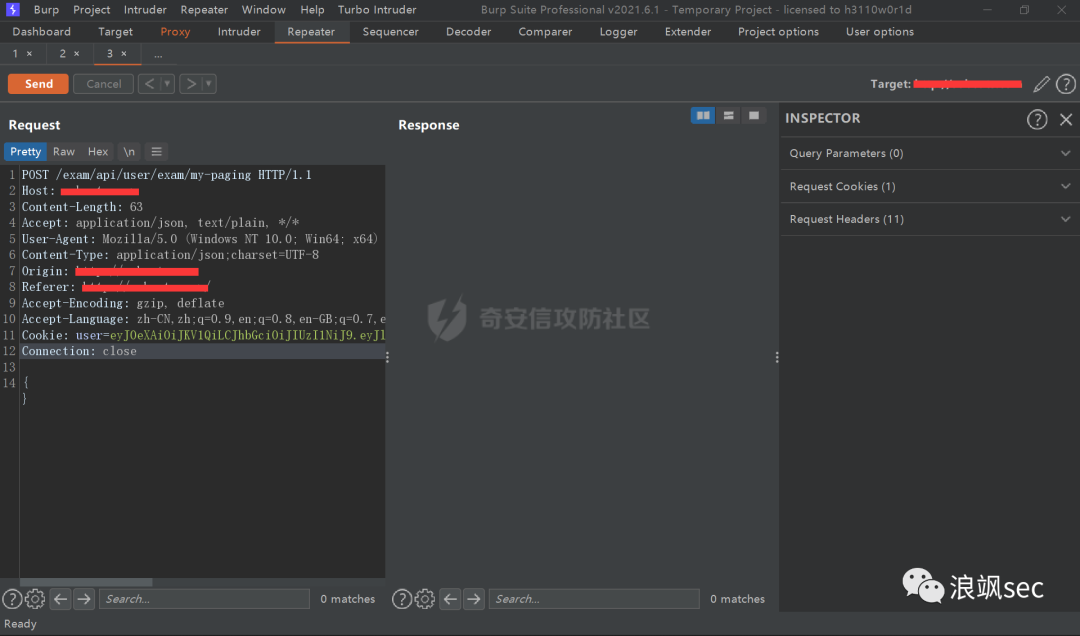1080x636 pixels.
Task: Switch to the Dashboard tab
Action: pyautogui.click(x=41, y=32)
